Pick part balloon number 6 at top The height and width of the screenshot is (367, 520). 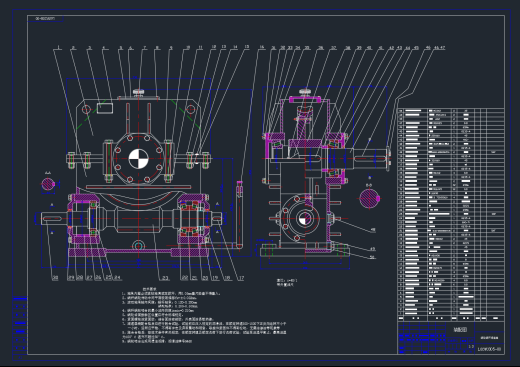coord(130,48)
